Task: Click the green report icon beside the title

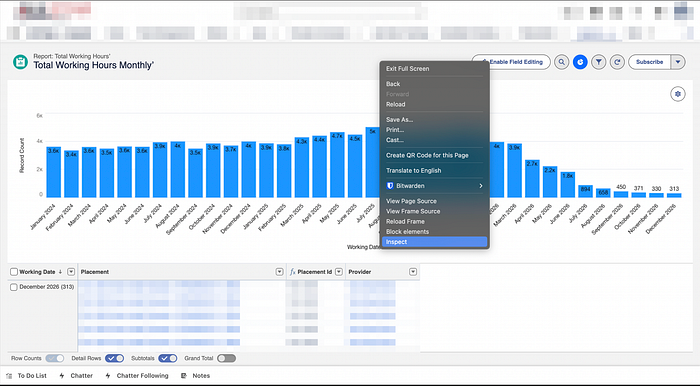Action: coord(20,62)
